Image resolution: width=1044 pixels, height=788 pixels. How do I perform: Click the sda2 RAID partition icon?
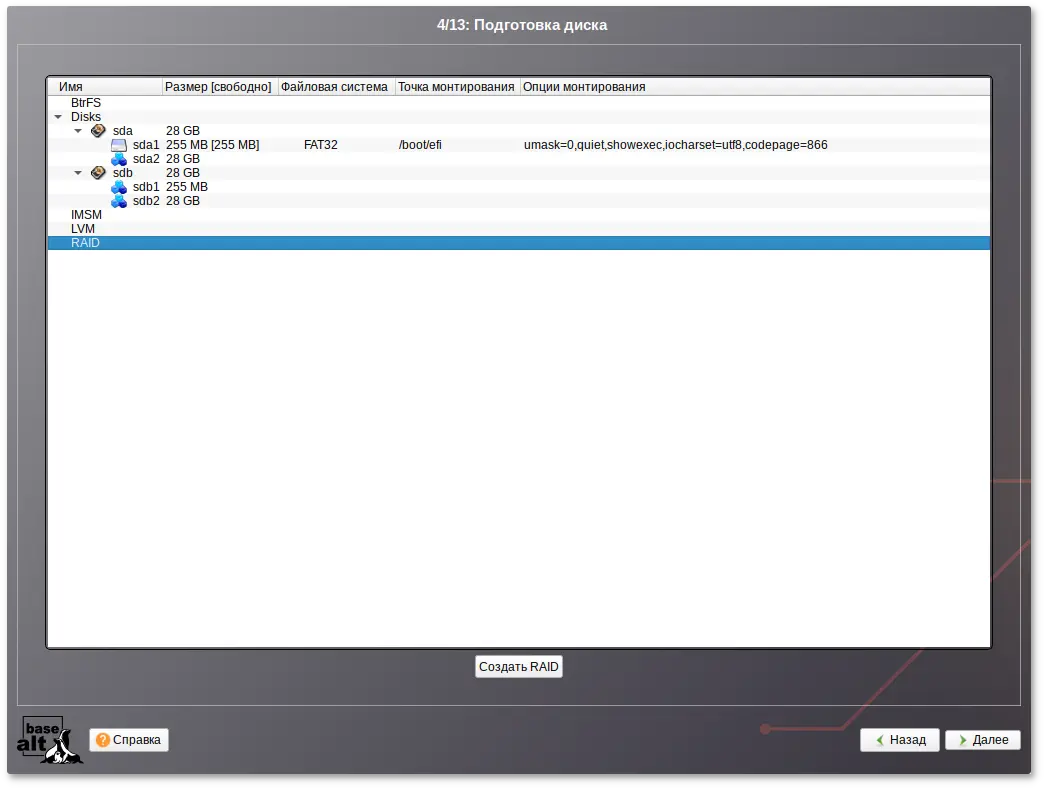(x=119, y=159)
